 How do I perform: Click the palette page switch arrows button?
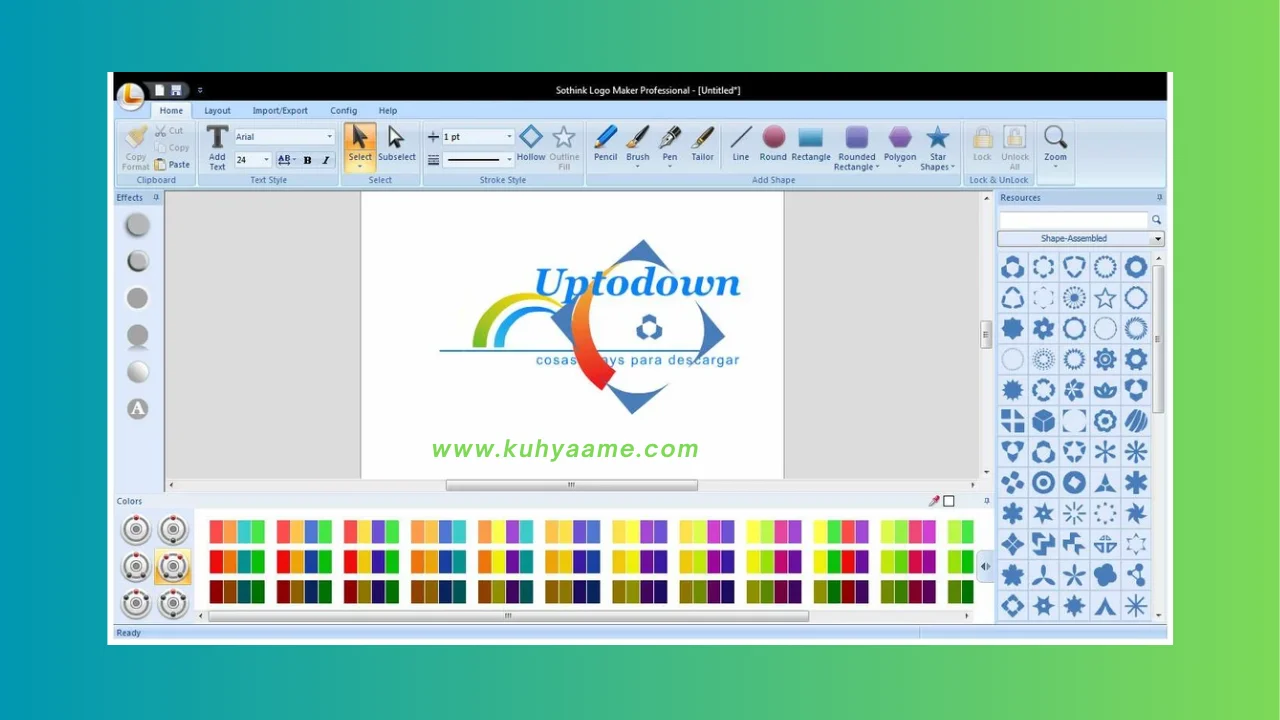click(x=985, y=566)
